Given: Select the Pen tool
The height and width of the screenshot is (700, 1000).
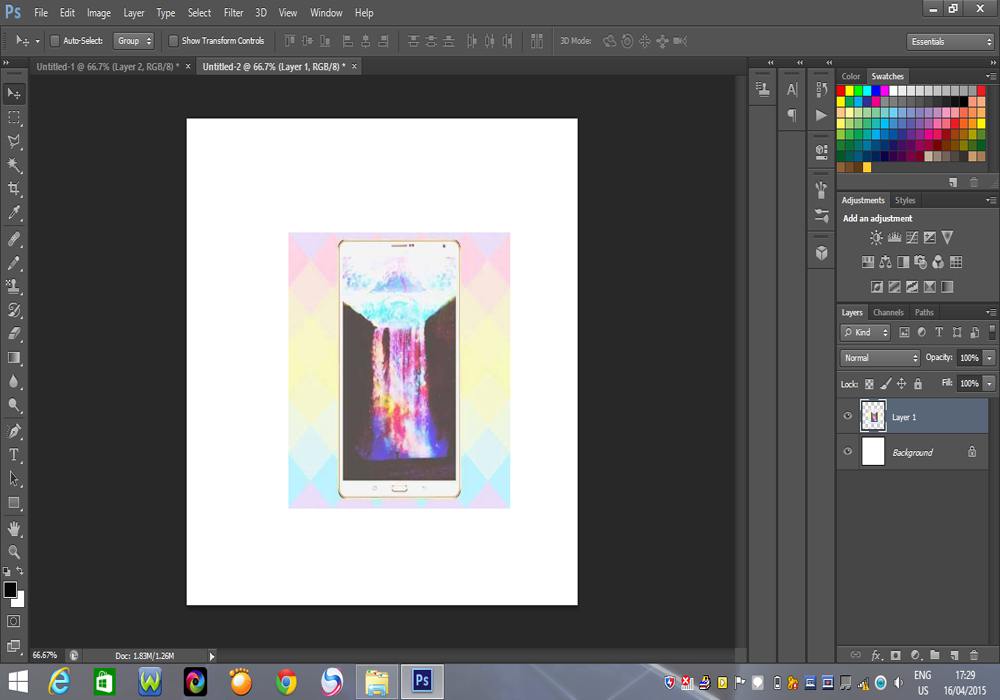Looking at the screenshot, I should (14, 431).
